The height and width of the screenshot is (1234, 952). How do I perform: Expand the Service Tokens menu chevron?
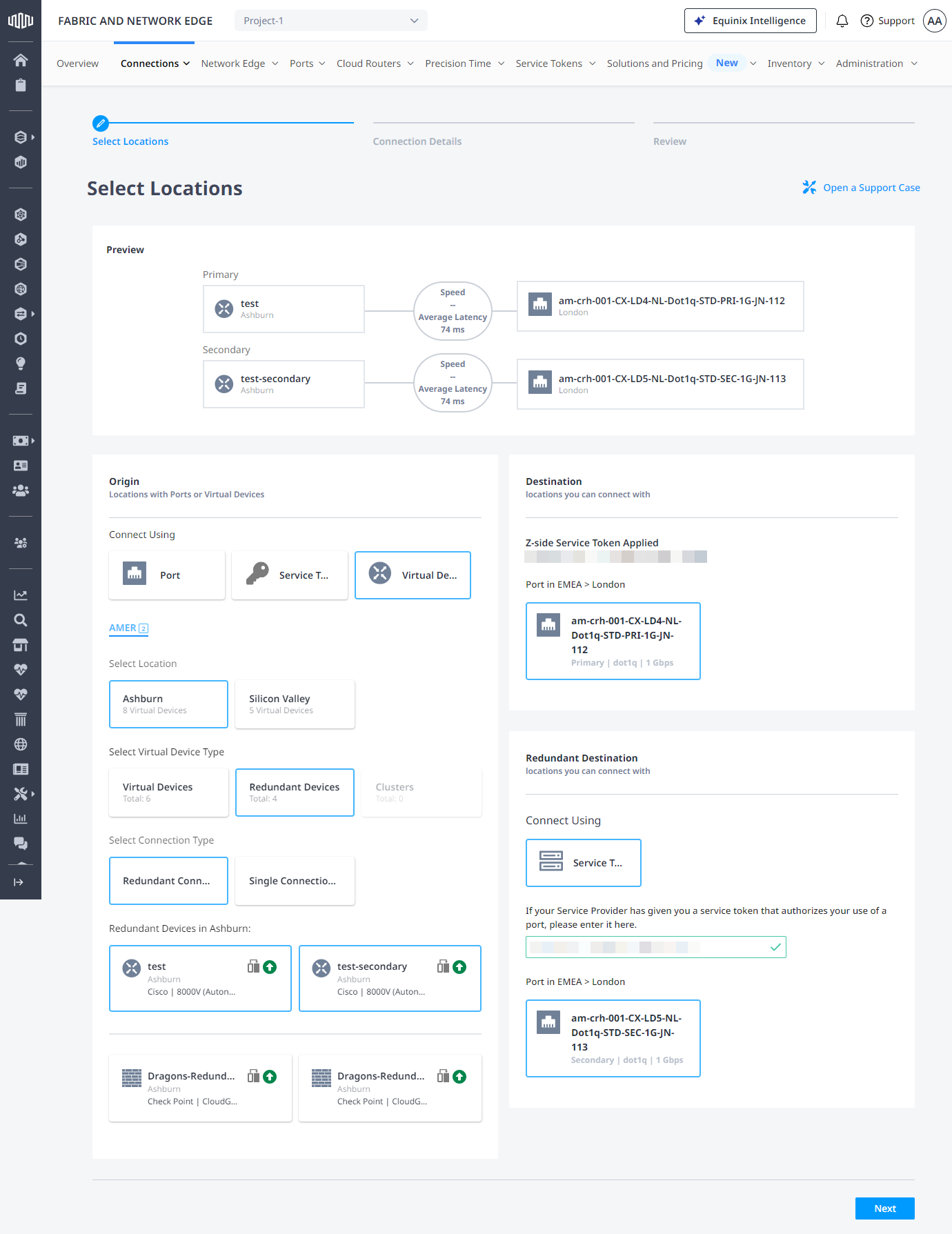[x=592, y=63]
